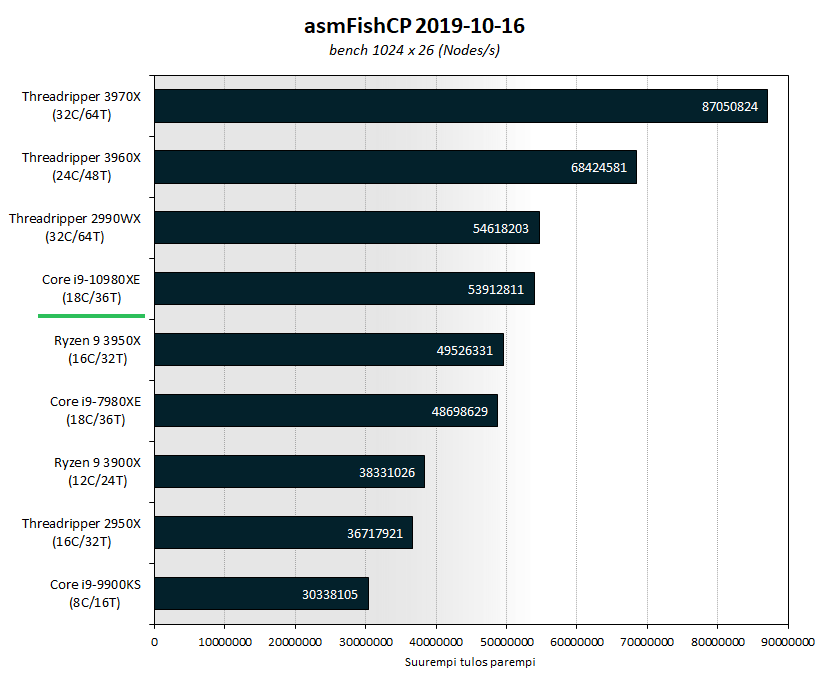The height and width of the screenshot is (686, 830).
Task: Click the value "38331026"
Action: [x=387, y=472]
